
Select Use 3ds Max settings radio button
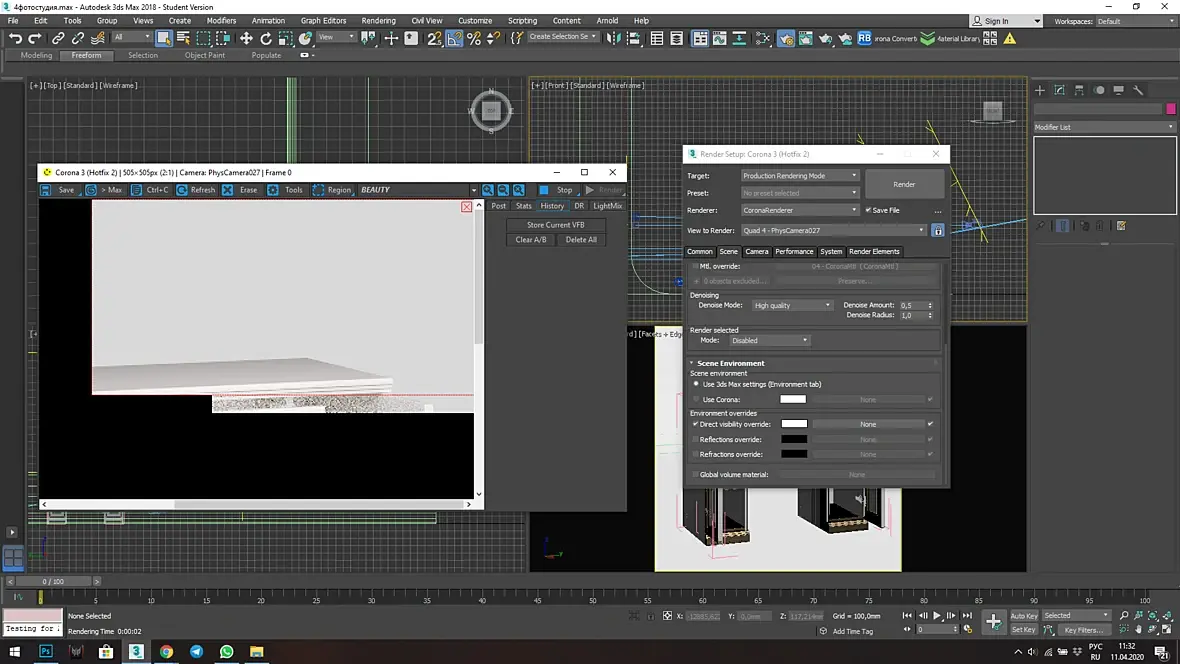[x=696, y=384]
